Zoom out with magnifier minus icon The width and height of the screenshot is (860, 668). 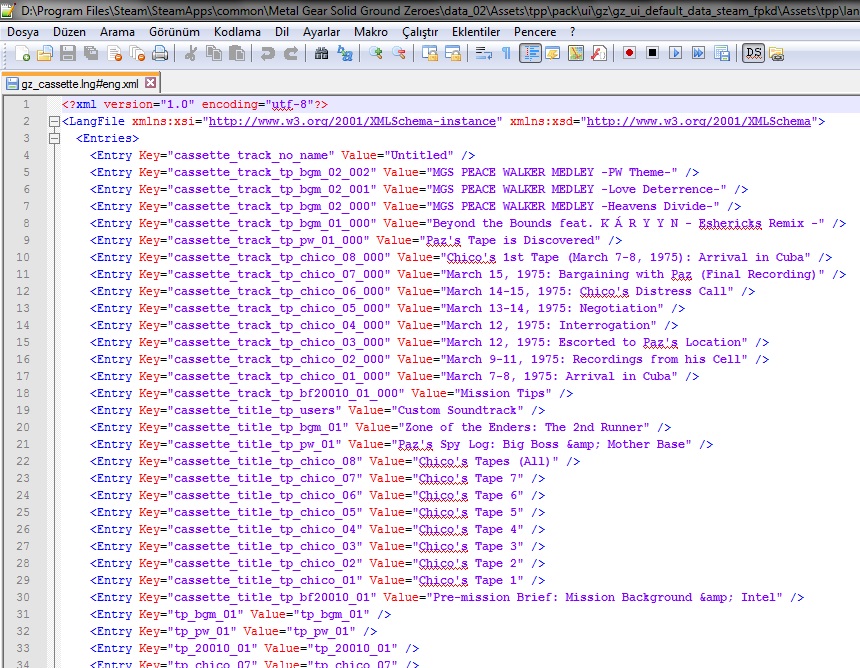click(399, 53)
